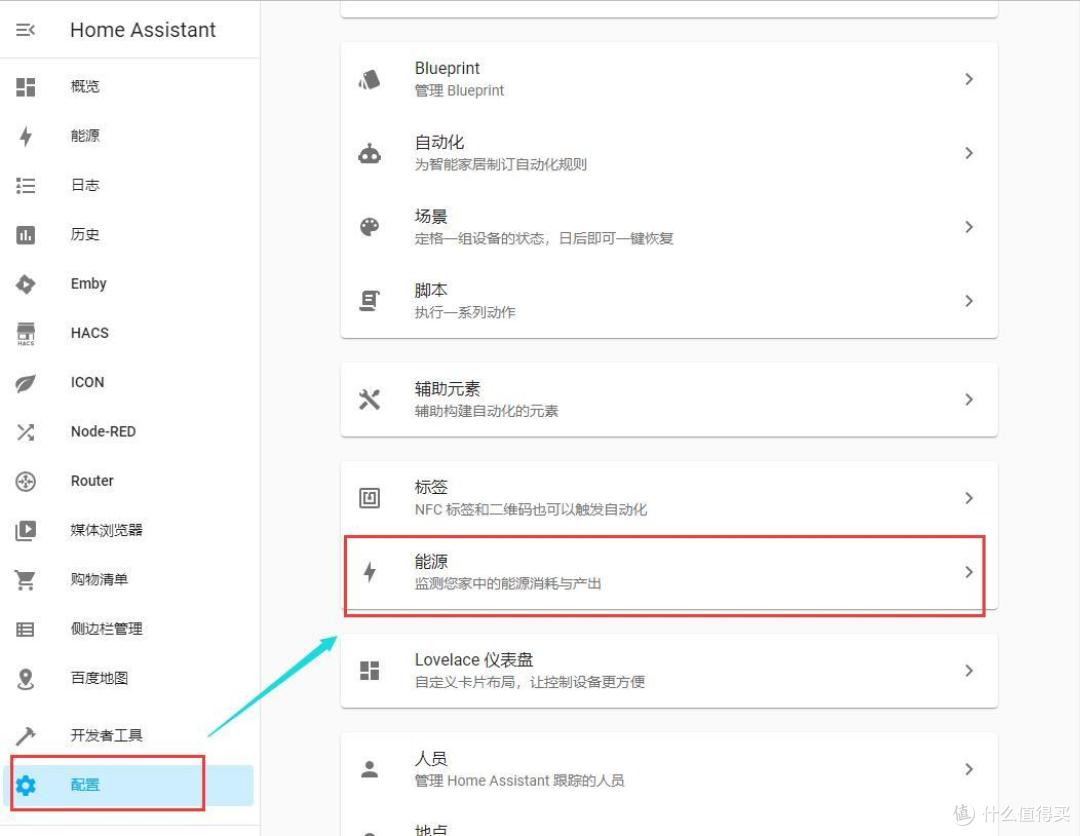Open the 自动化 settings title

tap(439, 142)
